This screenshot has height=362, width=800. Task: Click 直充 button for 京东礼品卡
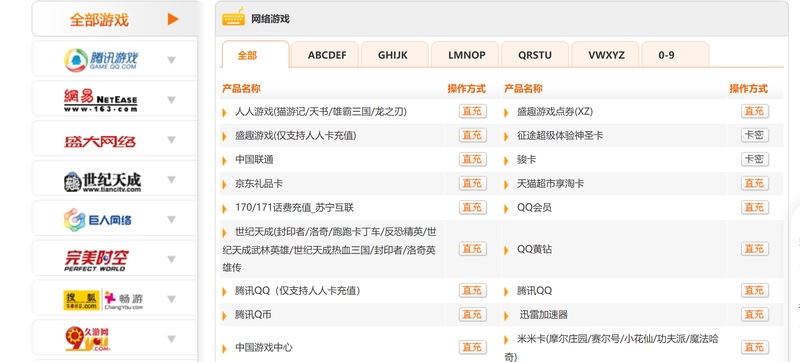472,183
